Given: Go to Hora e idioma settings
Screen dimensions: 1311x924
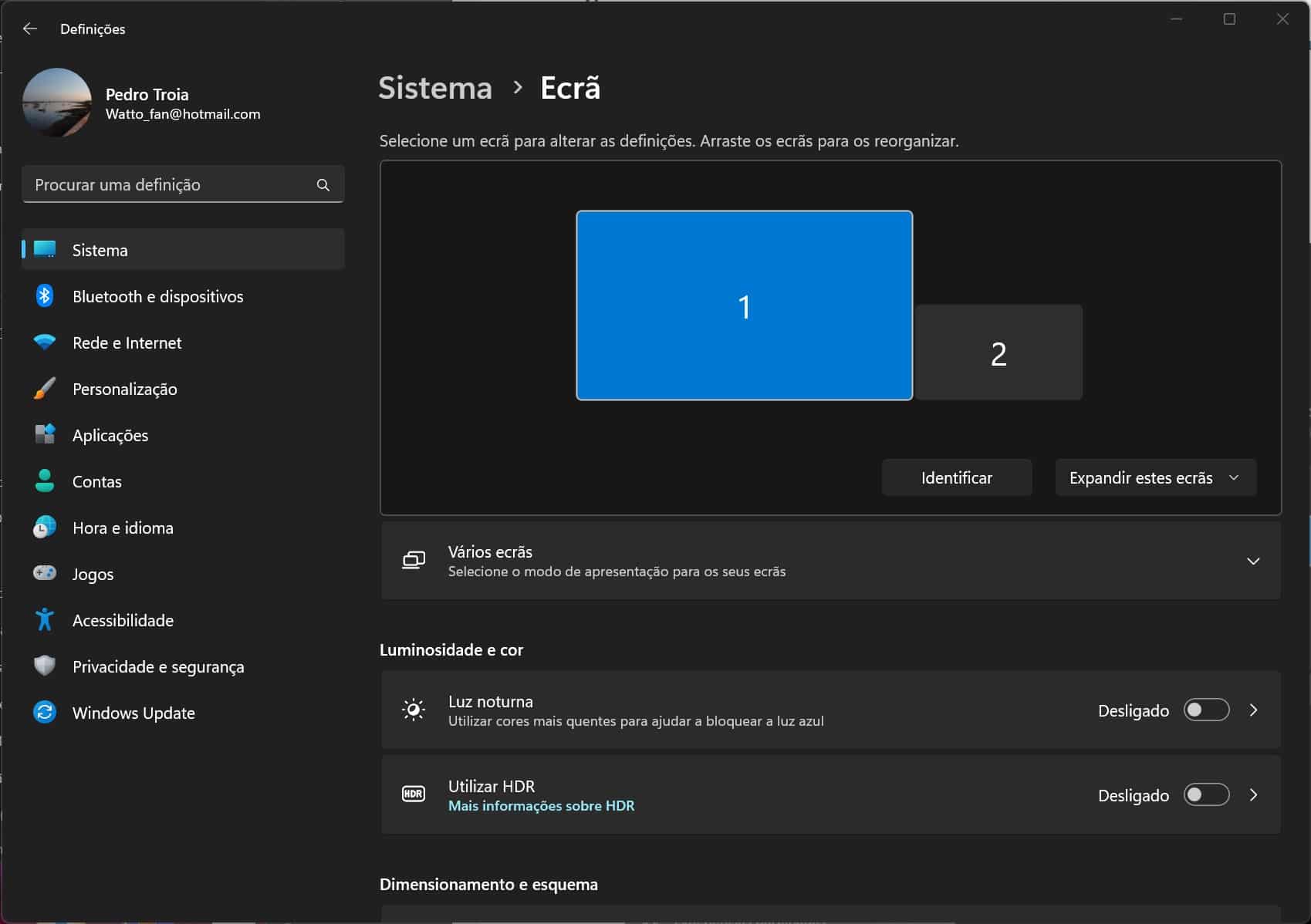Looking at the screenshot, I should point(123,528).
